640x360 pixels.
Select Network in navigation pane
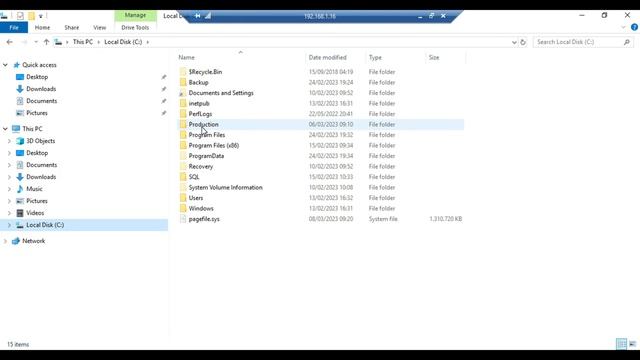tap(33, 241)
